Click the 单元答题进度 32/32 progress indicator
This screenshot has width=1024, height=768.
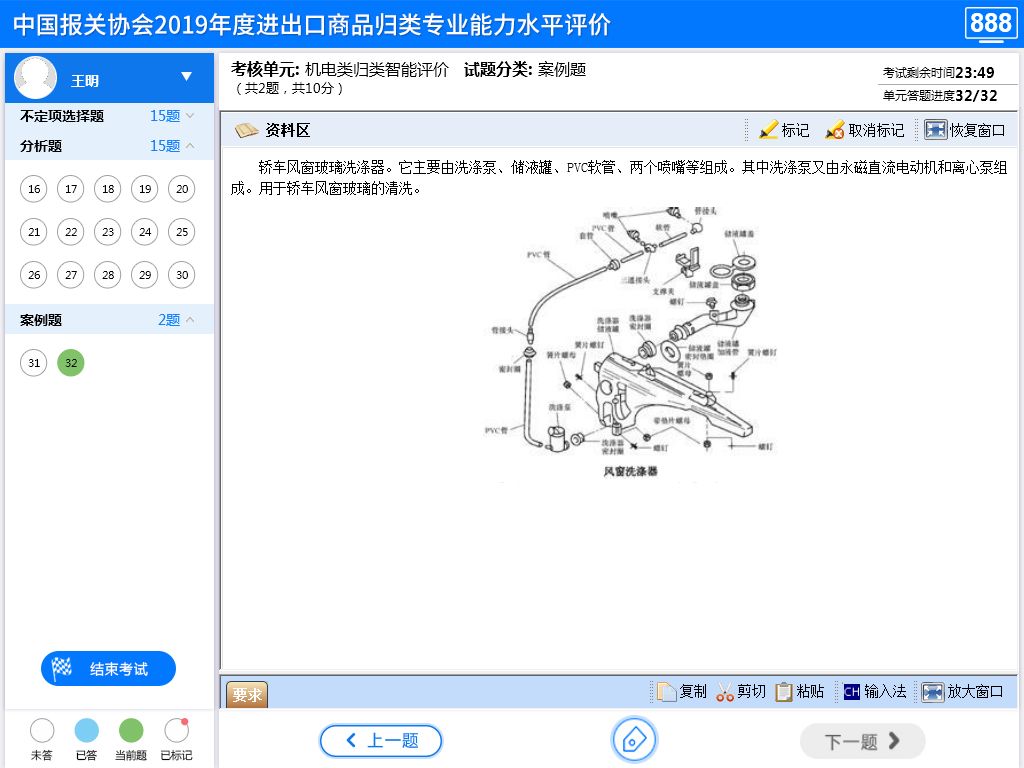click(x=941, y=96)
